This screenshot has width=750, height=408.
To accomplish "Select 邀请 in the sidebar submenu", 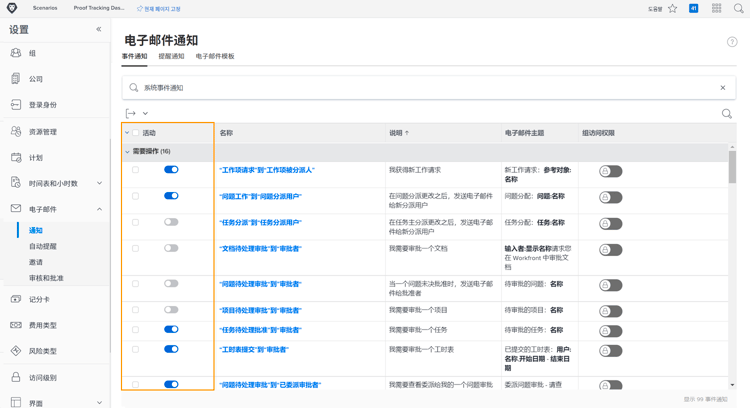I will pos(36,262).
